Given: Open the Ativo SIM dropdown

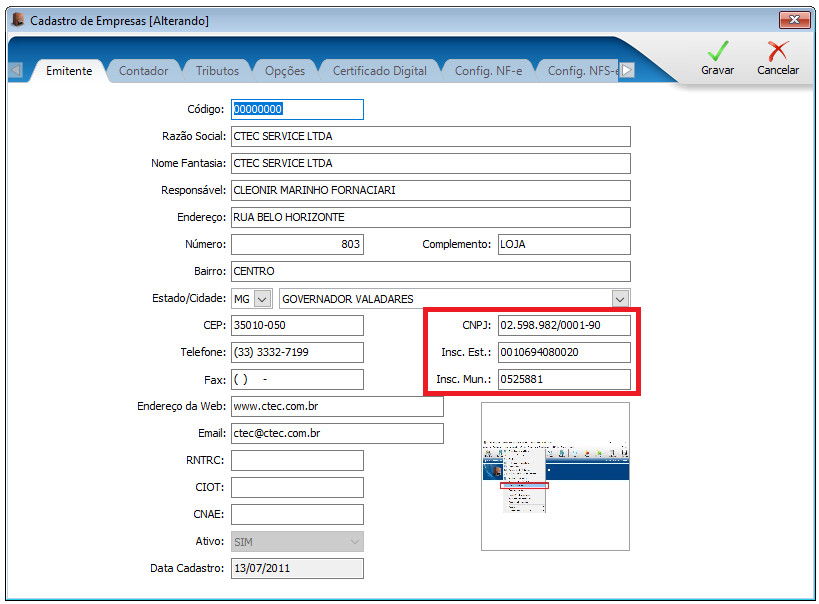Looking at the screenshot, I should pos(297,541).
